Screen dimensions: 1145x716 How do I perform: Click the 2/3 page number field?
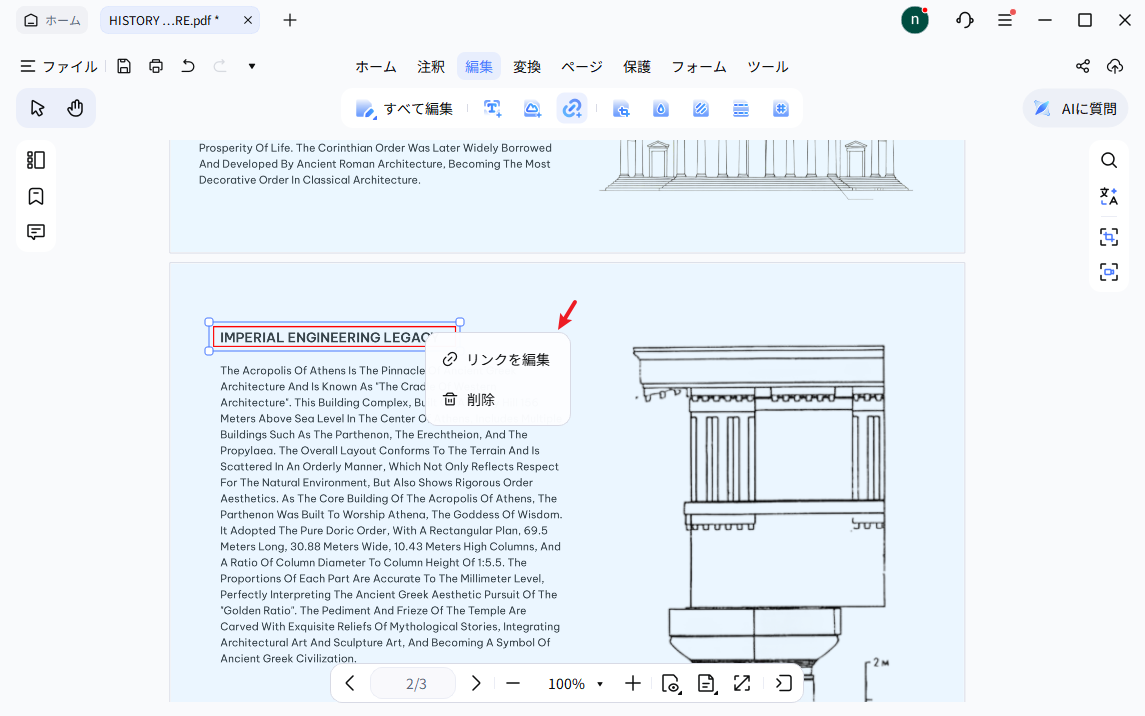pyautogui.click(x=413, y=684)
